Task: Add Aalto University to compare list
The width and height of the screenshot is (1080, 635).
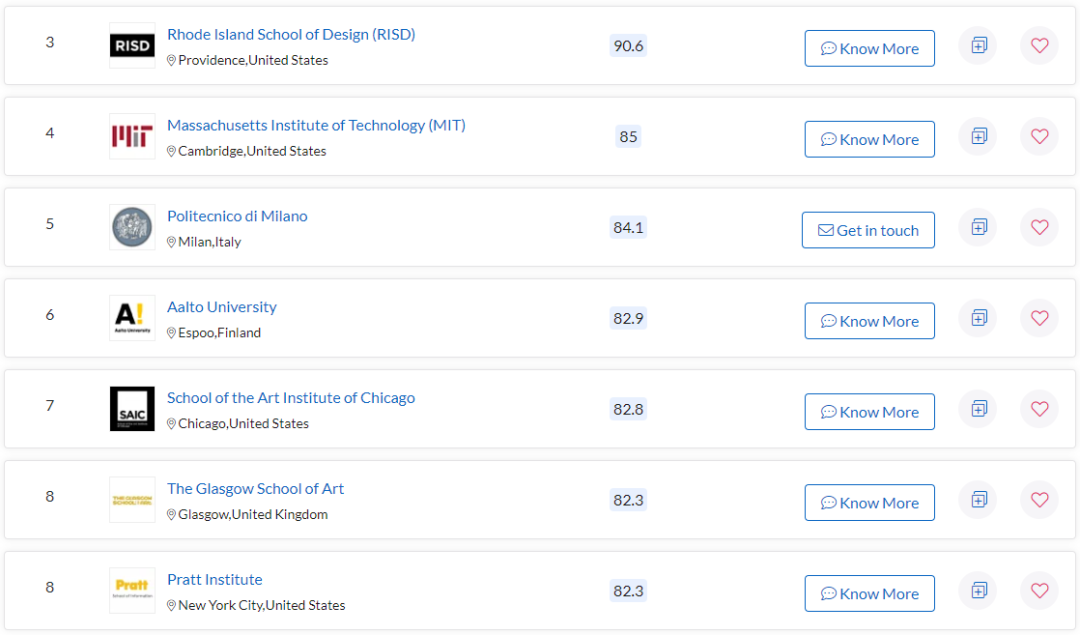Action: coord(978,318)
